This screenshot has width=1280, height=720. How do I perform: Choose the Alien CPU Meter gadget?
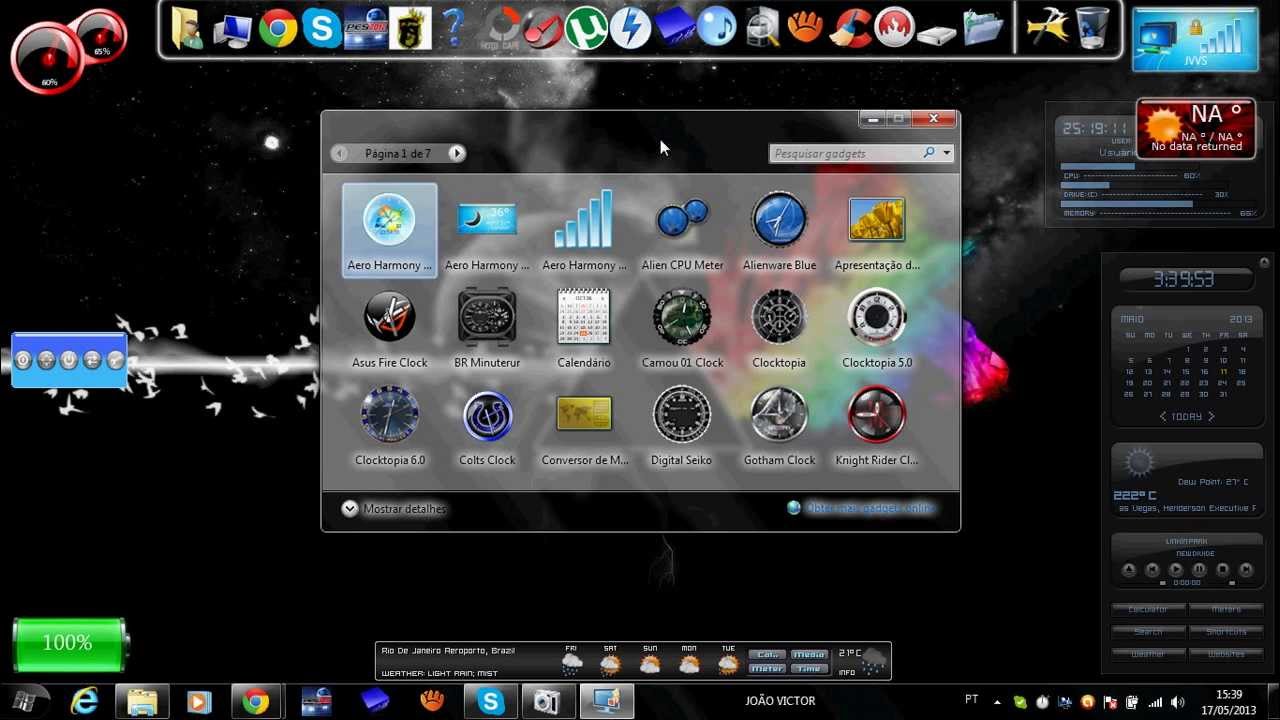click(x=682, y=231)
